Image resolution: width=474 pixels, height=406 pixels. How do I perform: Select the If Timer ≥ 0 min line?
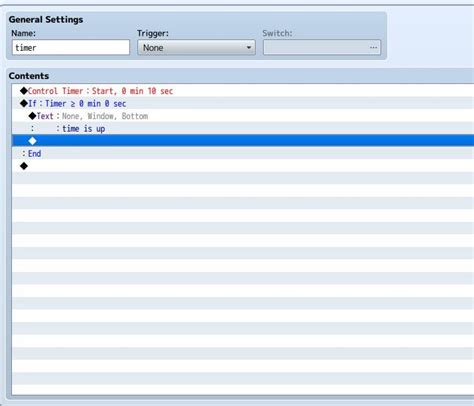point(243,103)
